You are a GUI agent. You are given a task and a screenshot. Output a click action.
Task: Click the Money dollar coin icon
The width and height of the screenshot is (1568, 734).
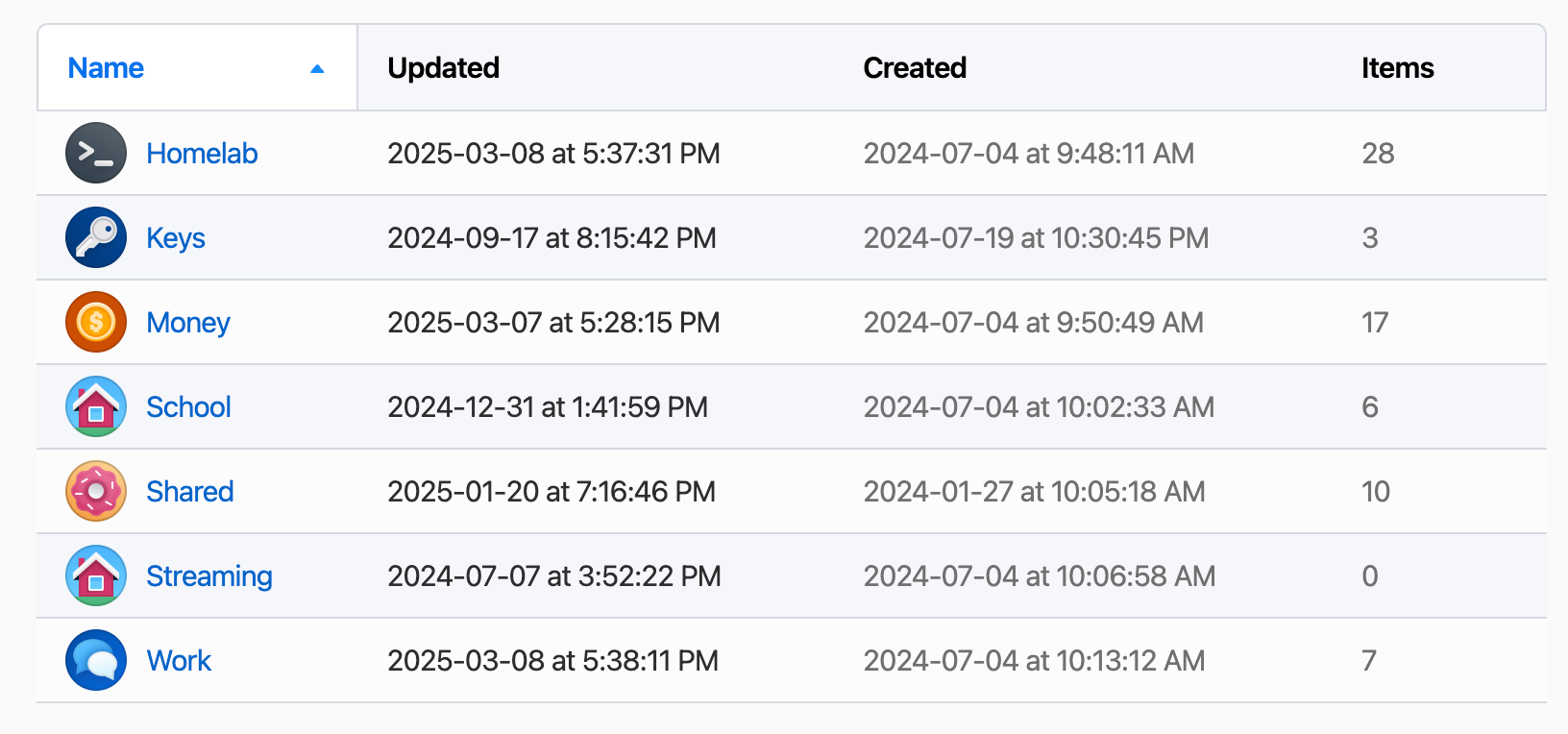click(x=96, y=323)
